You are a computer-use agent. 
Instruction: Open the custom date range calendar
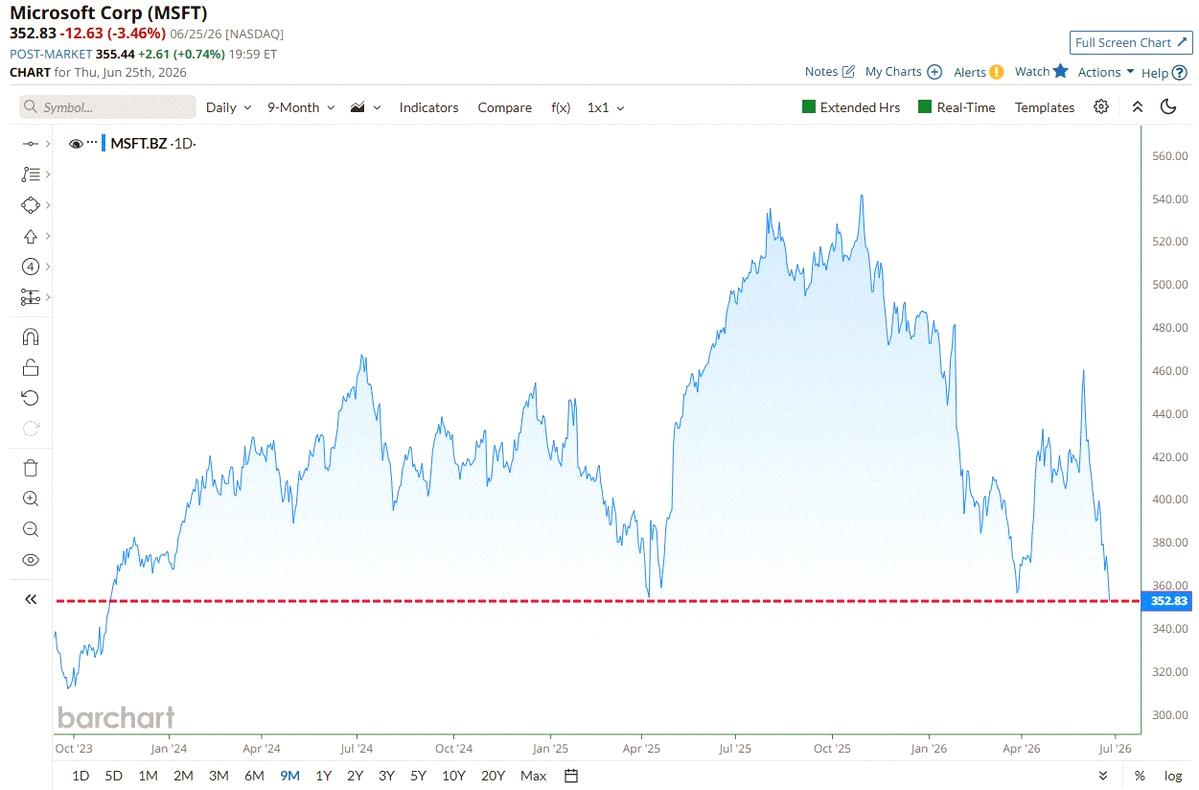coord(571,775)
